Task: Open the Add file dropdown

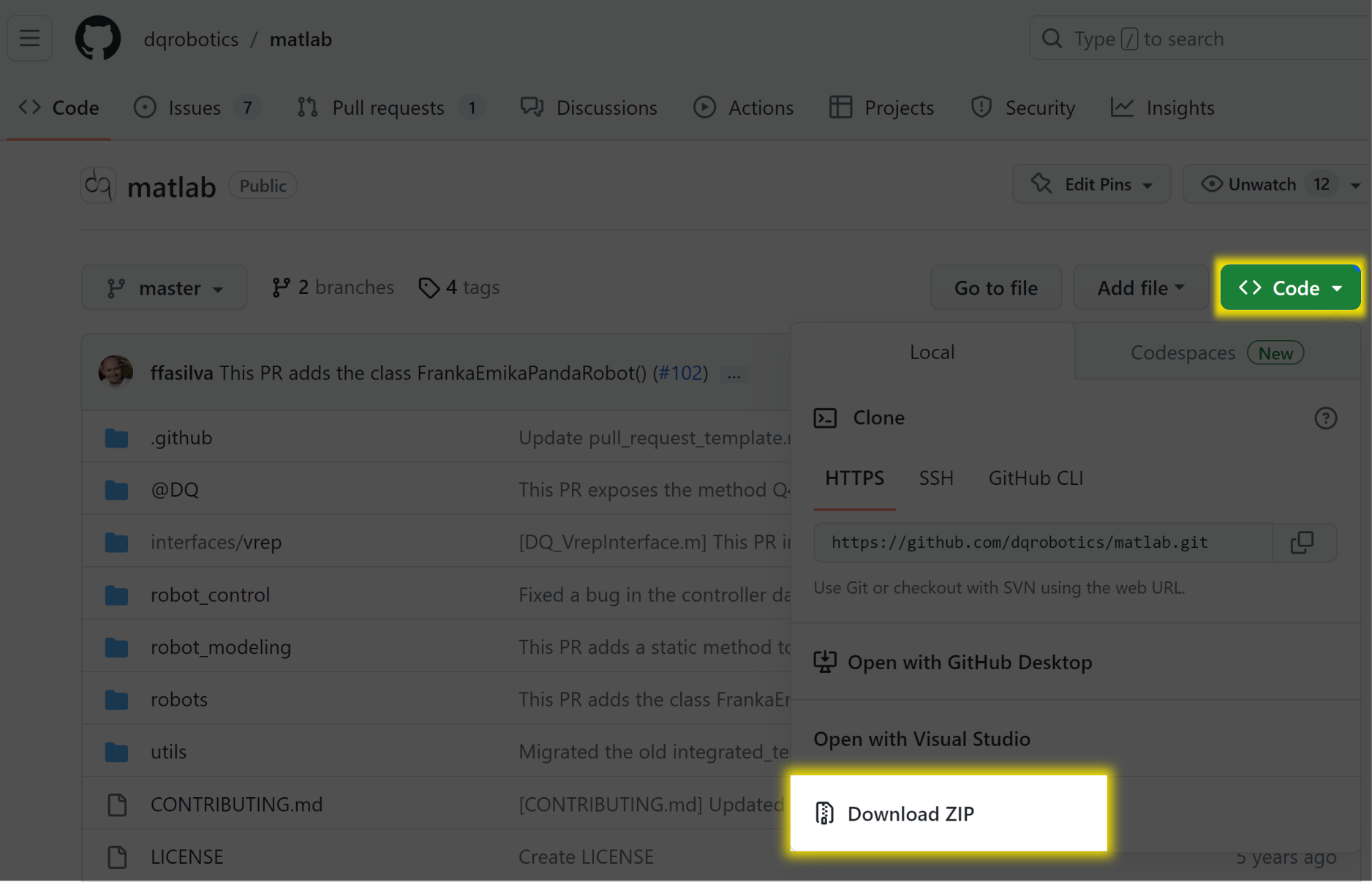Action: click(1140, 287)
